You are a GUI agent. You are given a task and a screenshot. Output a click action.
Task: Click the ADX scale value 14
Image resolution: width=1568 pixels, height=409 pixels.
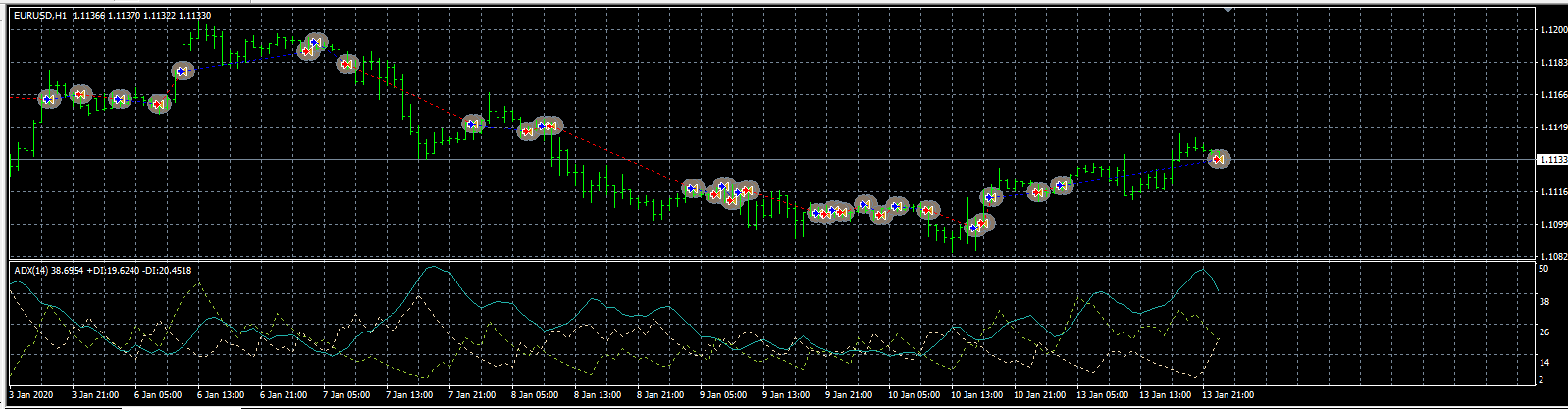[1543, 363]
